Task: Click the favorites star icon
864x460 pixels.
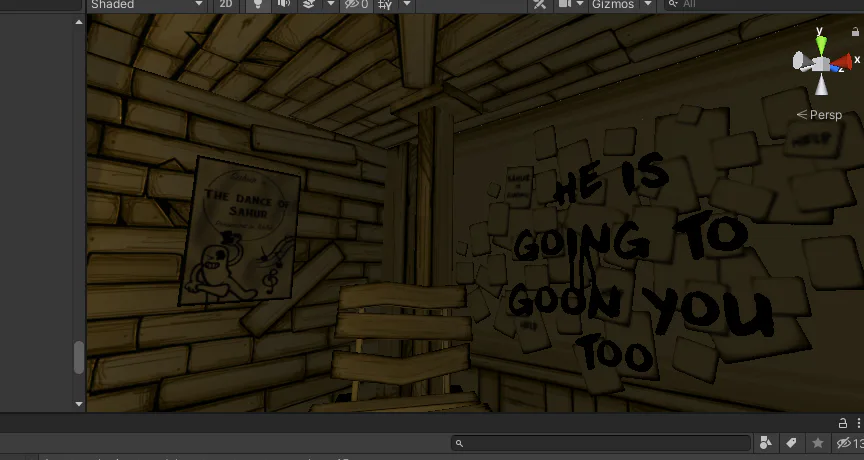Action: click(818, 442)
